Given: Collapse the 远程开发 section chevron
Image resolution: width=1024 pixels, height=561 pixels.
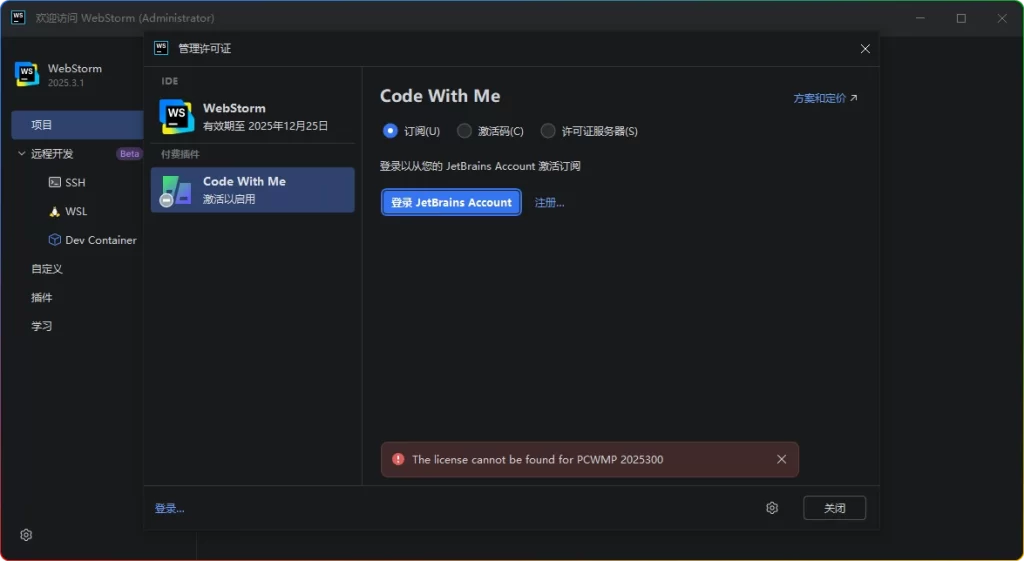Looking at the screenshot, I should (22, 153).
